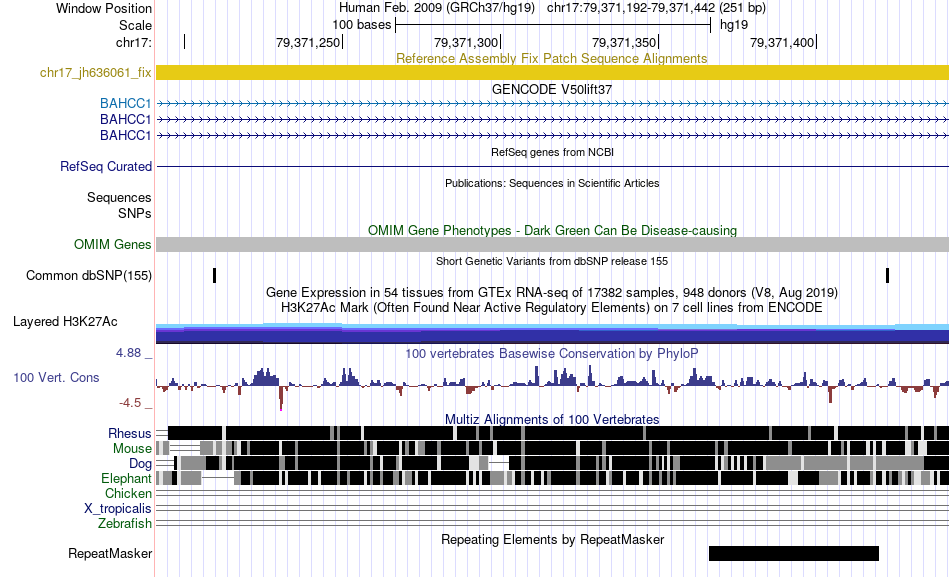
Task: Click the OMIM Genes label
Action: (x=113, y=244)
